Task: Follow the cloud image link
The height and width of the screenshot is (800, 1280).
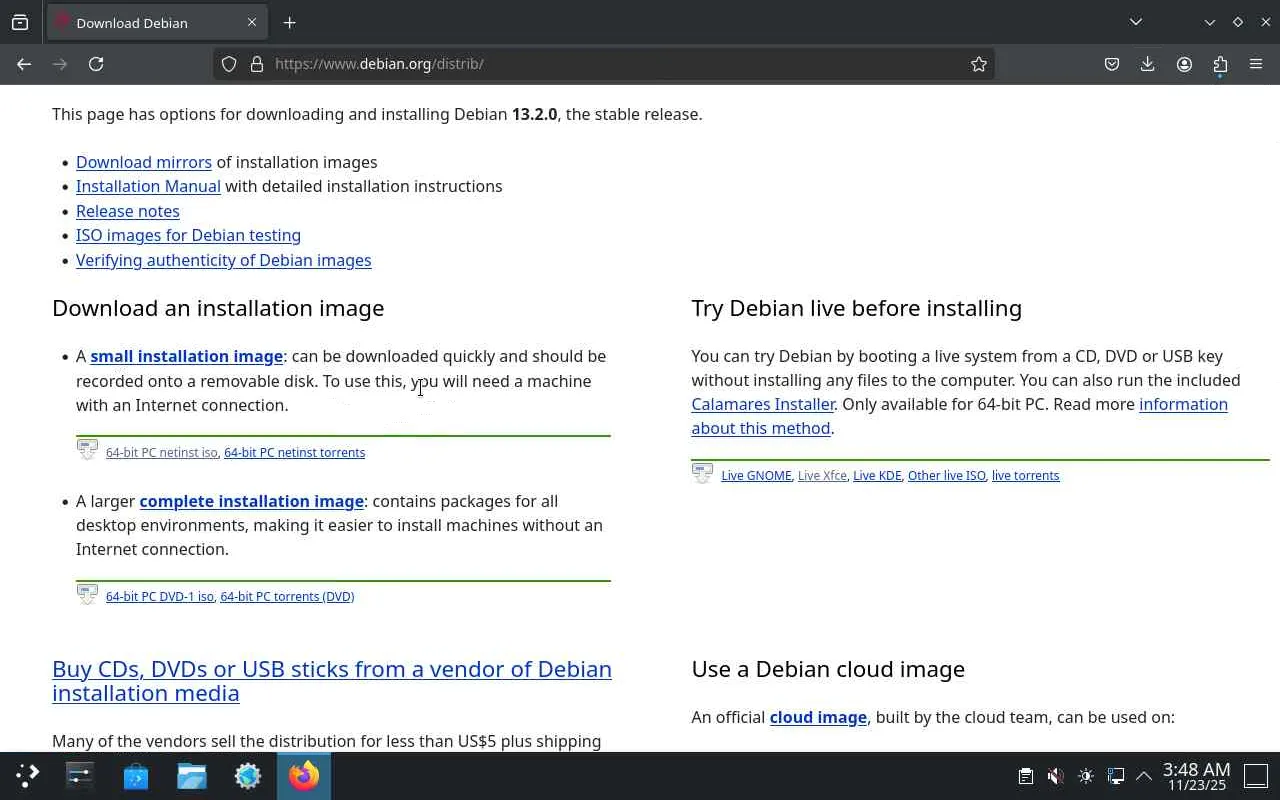Action: click(818, 717)
